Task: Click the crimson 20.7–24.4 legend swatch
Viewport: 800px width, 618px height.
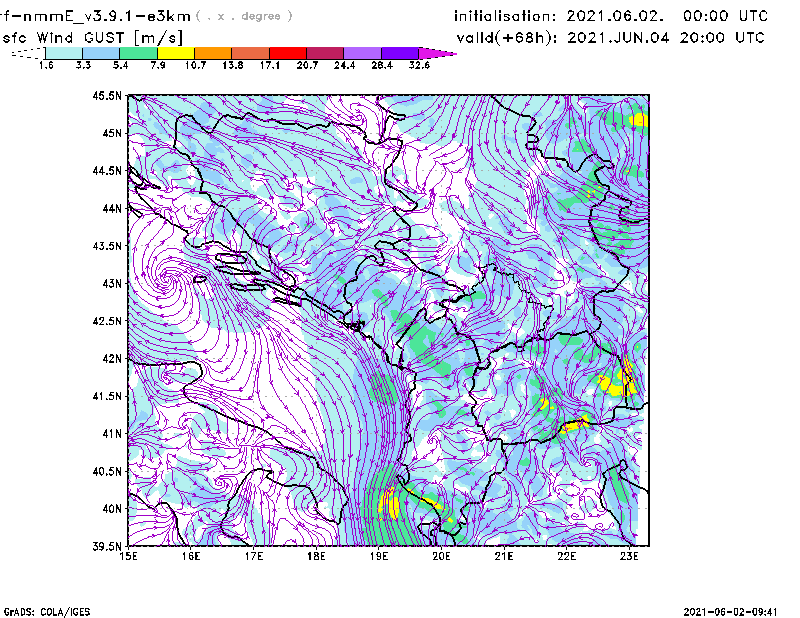Action: [325, 53]
